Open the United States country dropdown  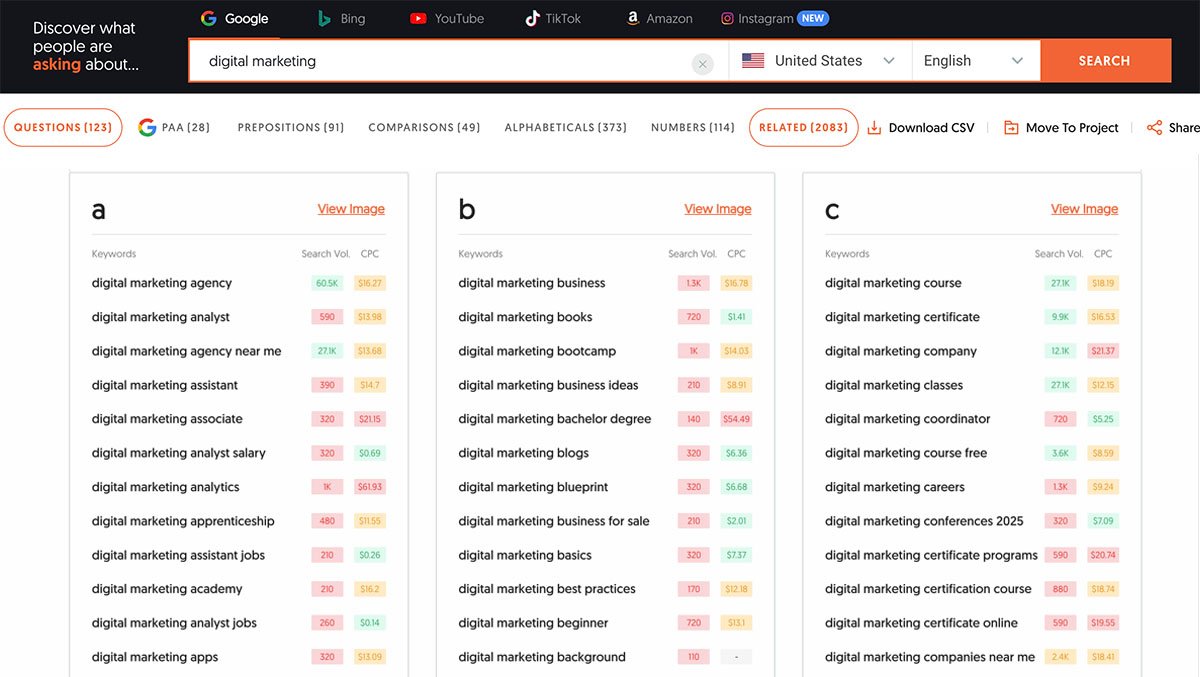click(x=820, y=61)
